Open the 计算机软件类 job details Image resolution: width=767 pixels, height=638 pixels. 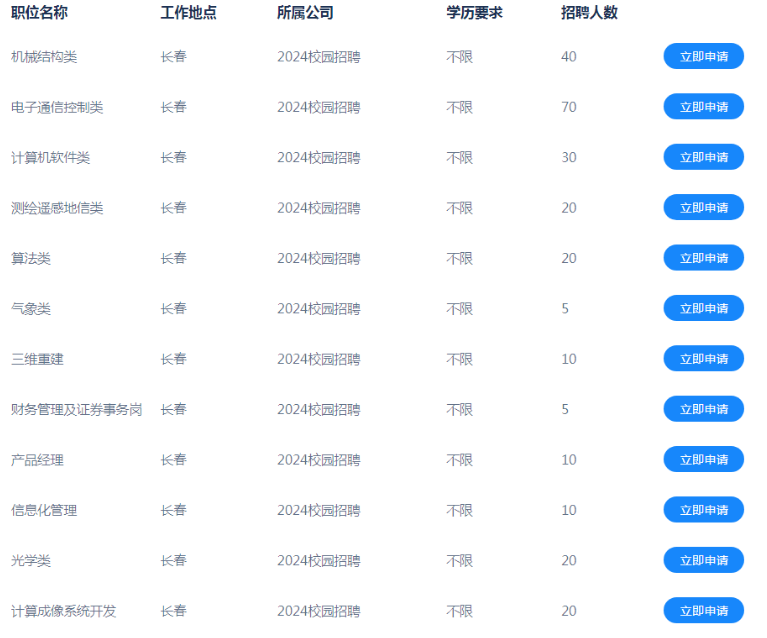[51, 158]
